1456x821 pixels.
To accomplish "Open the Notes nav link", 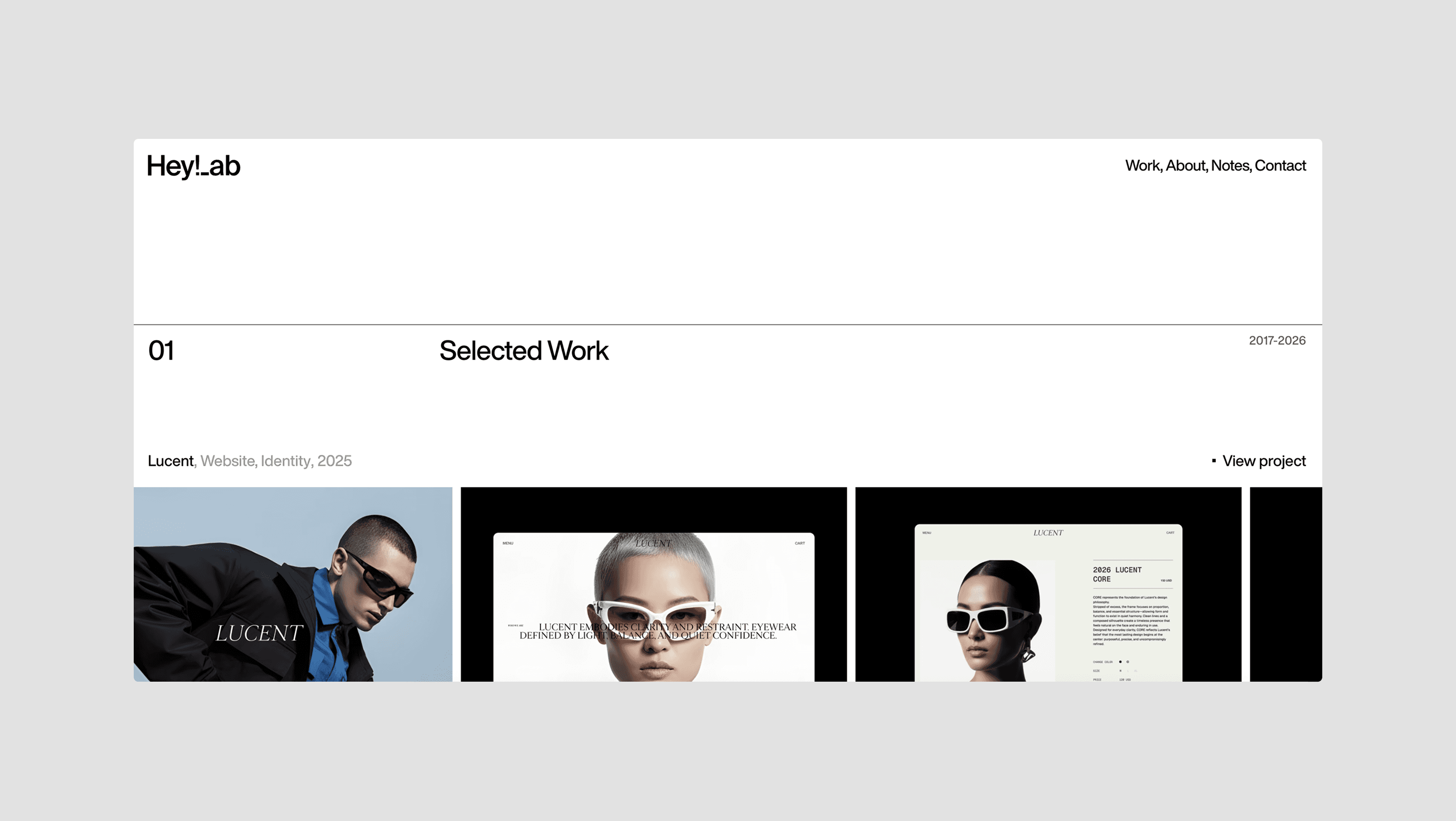I will point(1230,166).
